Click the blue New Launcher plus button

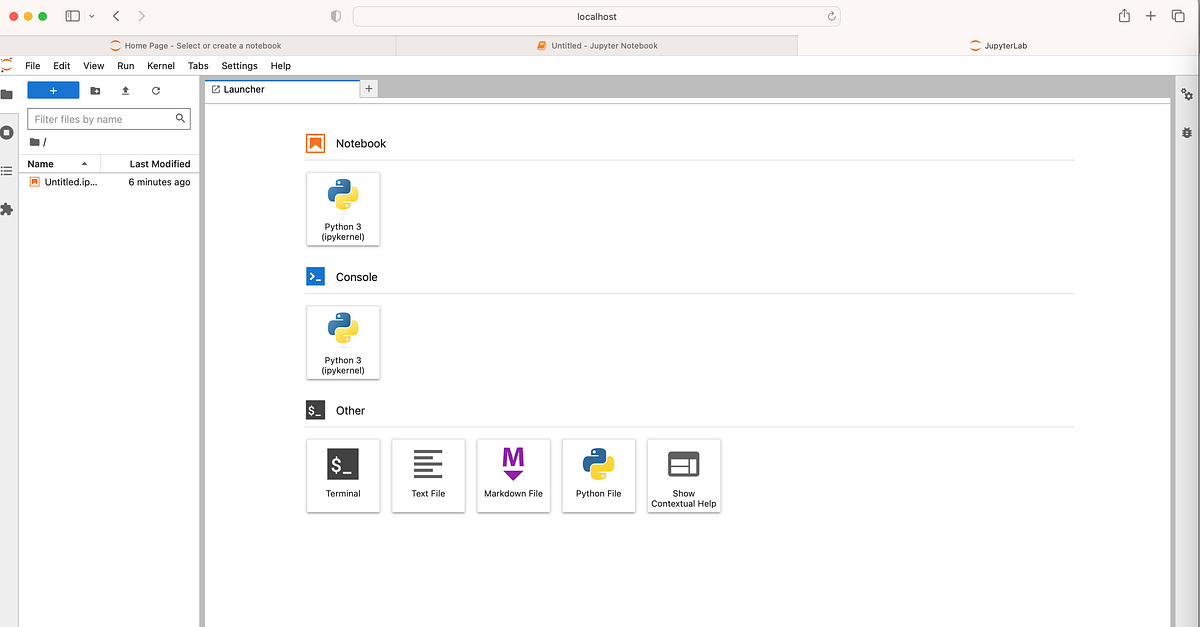(x=53, y=90)
